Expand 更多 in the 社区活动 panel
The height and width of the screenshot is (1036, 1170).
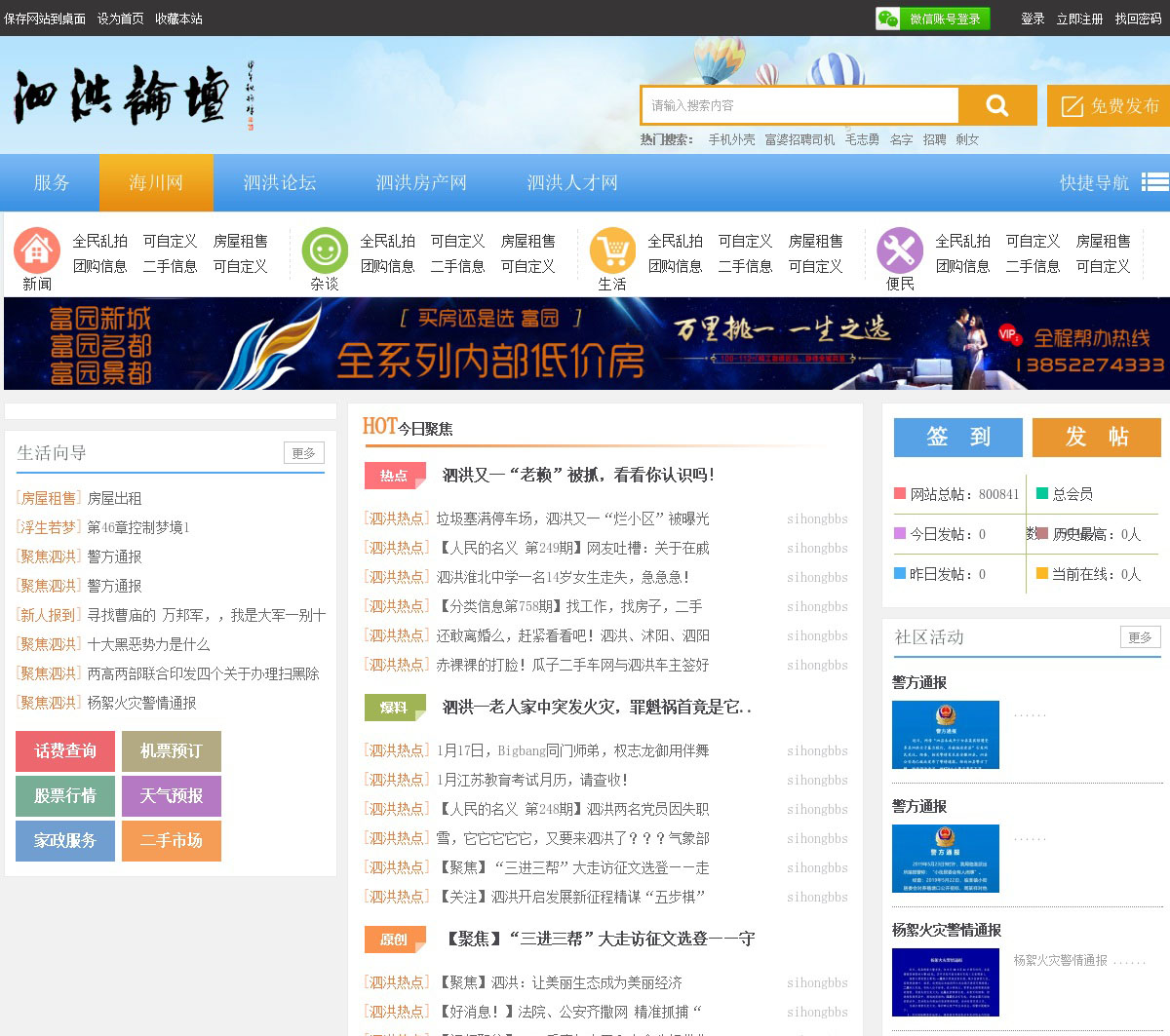point(1140,637)
